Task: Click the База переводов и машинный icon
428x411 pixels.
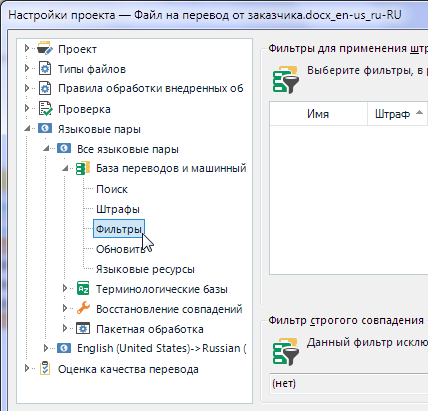Action: click(83, 168)
